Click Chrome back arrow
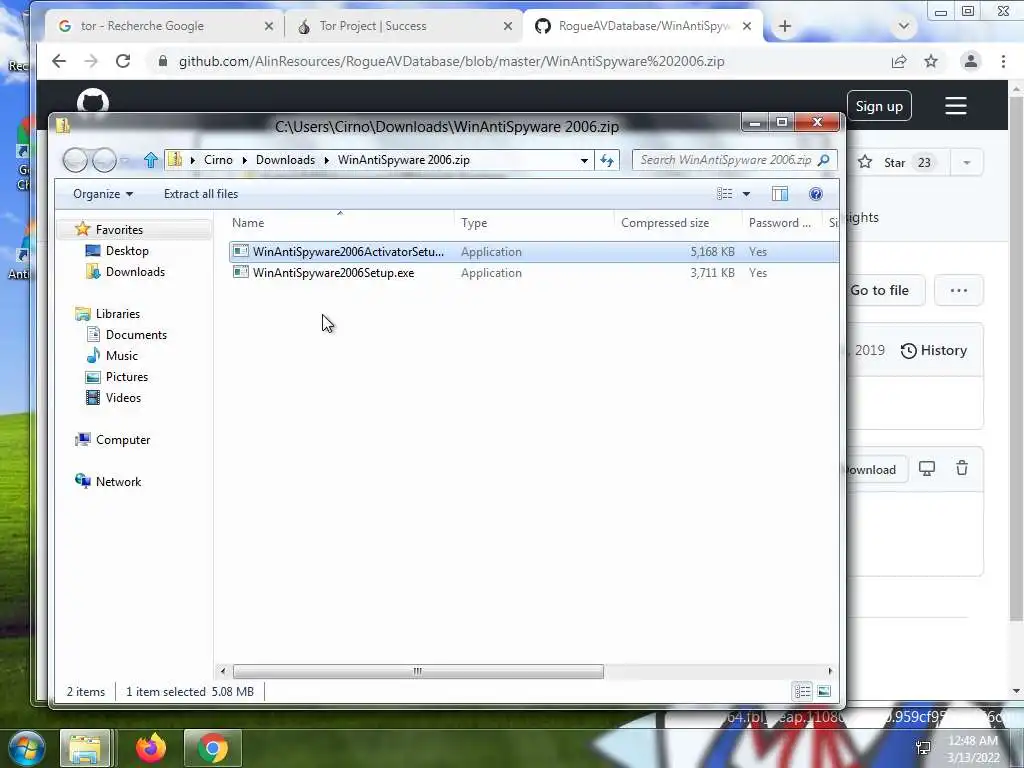This screenshot has height=768, width=1024. tap(59, 61)
